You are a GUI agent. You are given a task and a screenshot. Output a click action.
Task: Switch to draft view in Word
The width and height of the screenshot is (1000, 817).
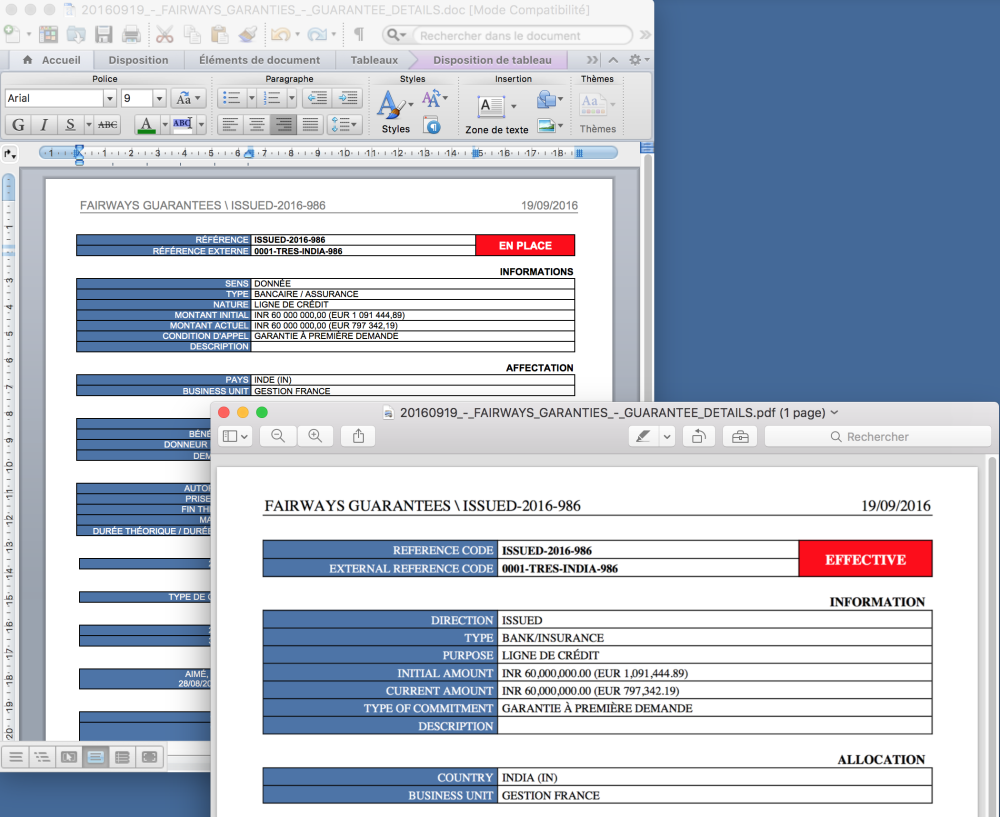coord(16,757)
